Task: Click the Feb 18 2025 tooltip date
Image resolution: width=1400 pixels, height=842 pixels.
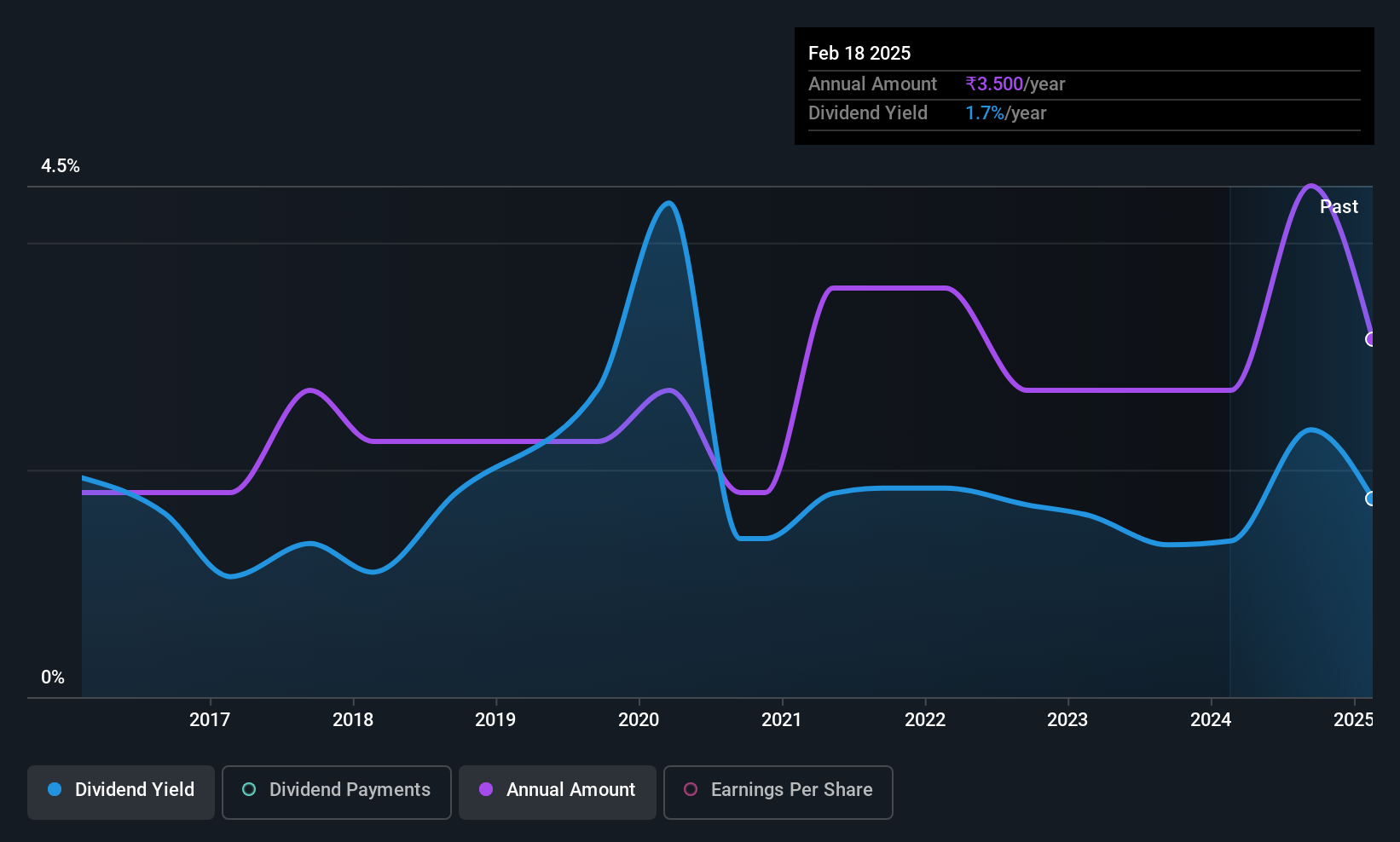Action: pyautogui.click(x=859, y=53)
